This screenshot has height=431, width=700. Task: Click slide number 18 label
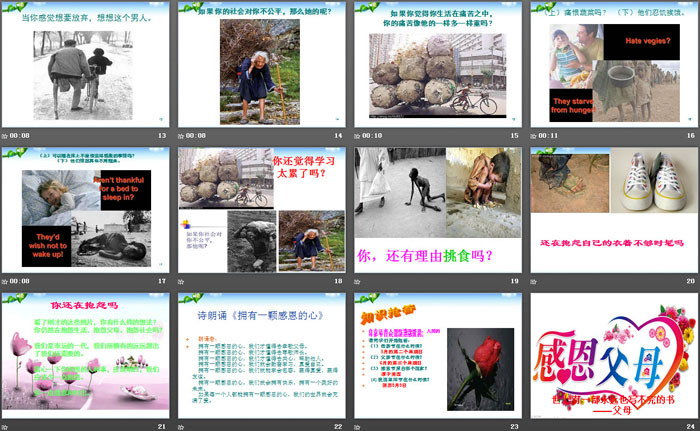(338, 281)
